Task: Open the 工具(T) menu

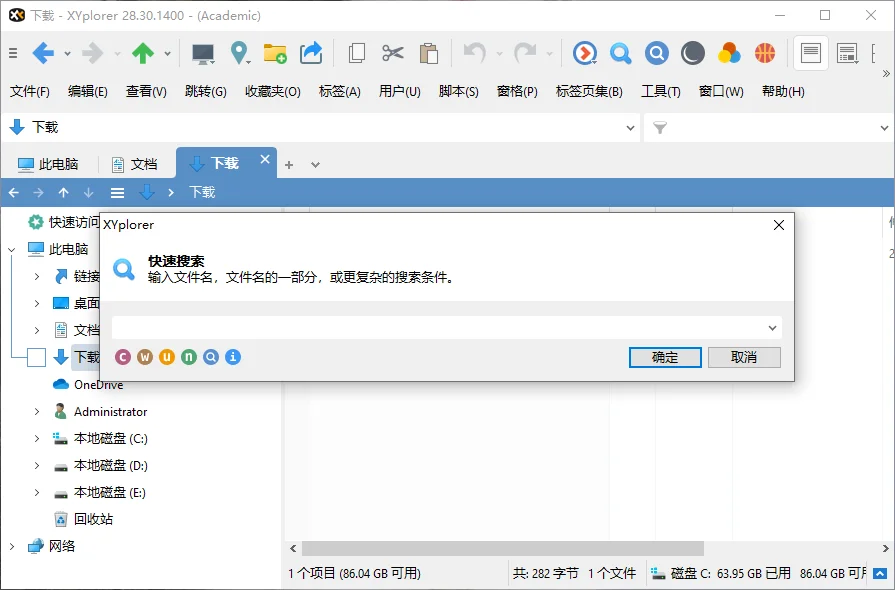Action: (x=660, y=91)
